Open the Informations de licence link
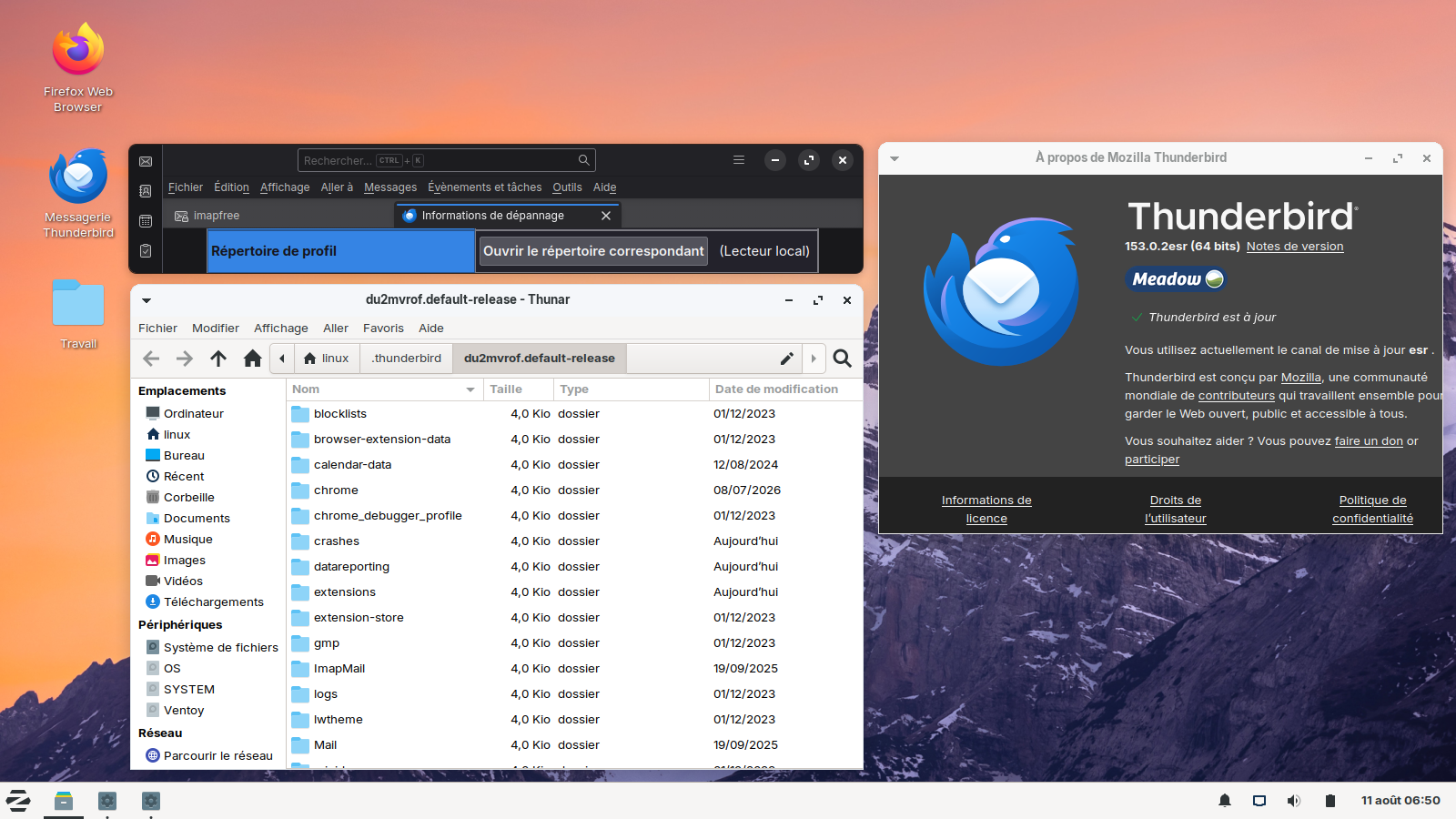The image size is (1456, 819). pos(986,510)
